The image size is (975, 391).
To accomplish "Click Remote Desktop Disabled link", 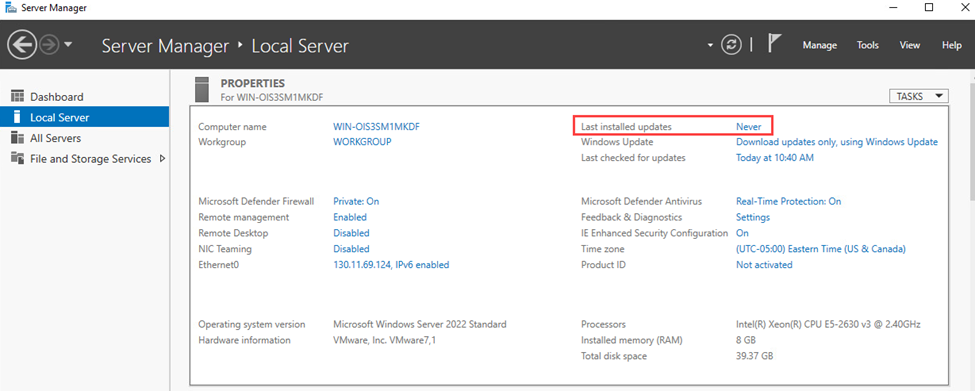I will (351, 233).
